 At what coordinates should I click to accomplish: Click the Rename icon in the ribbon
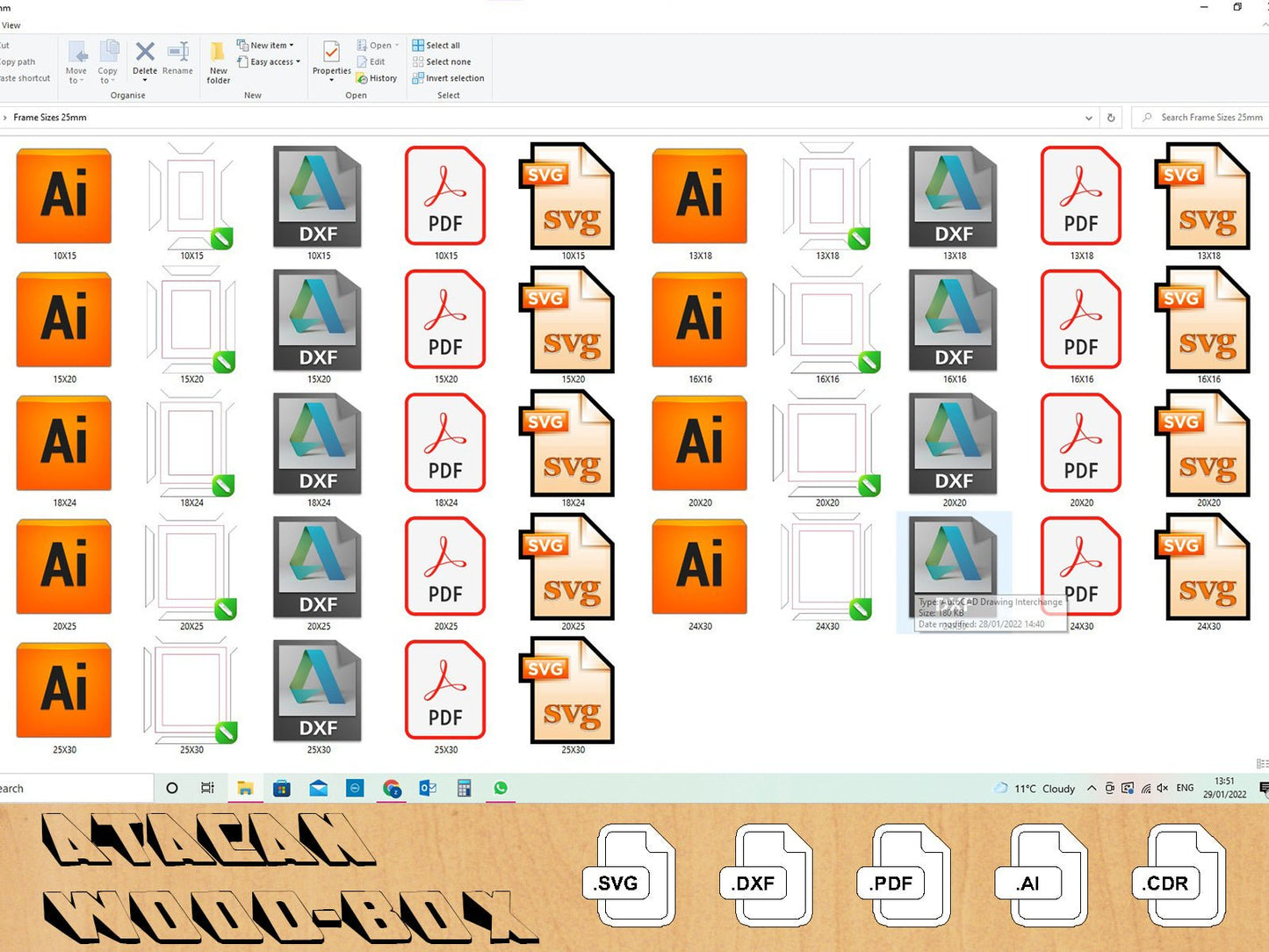tap(177, 59)
